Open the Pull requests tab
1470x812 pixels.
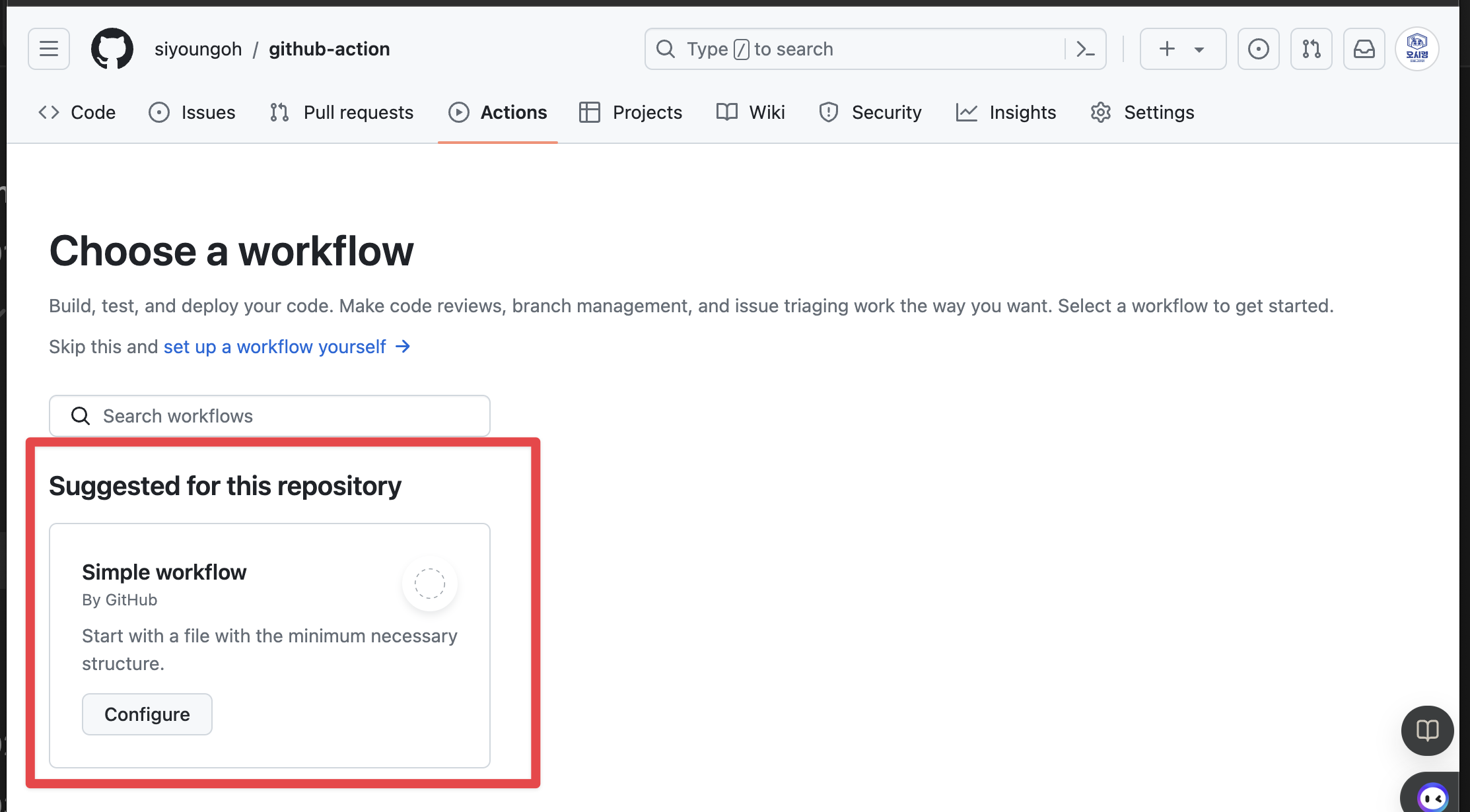pos(342,112)
